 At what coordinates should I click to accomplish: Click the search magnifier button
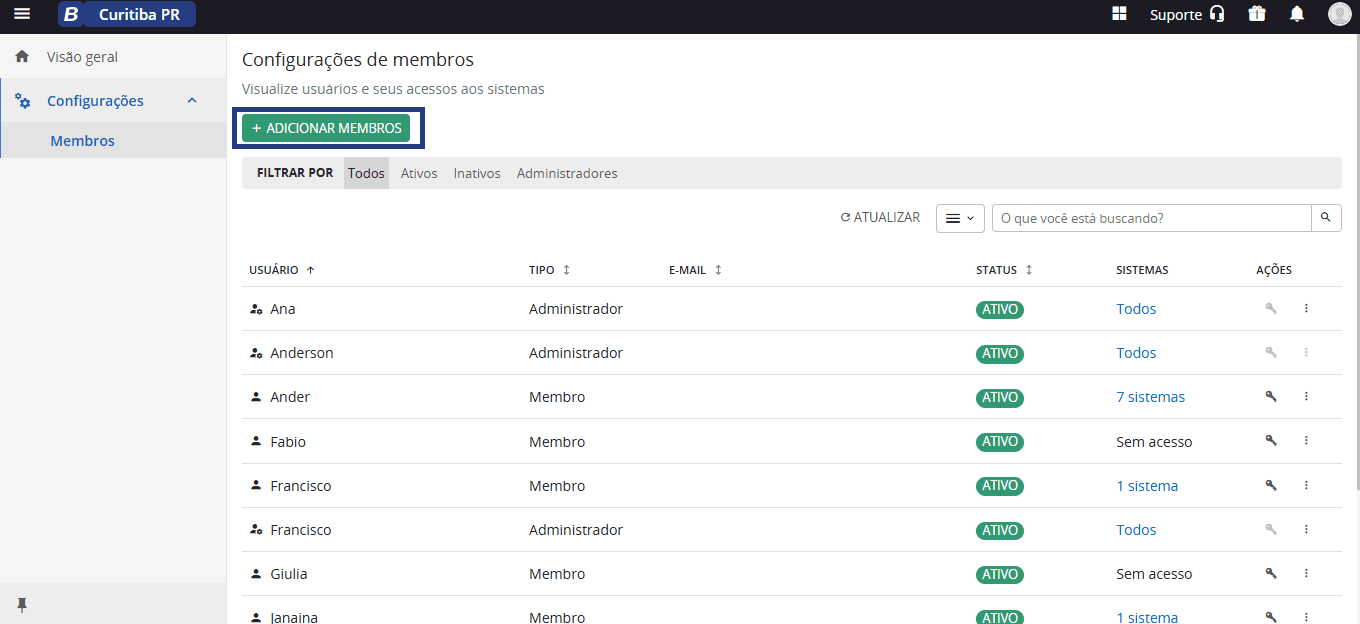[x=1326, y=218]
